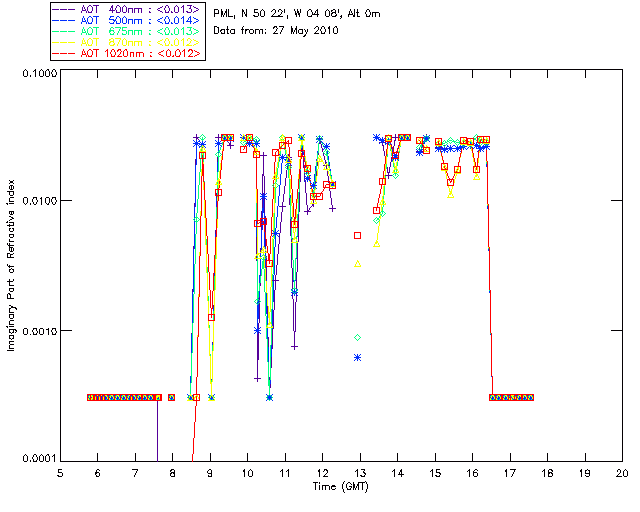Click x-axis tick label 10
Screen dimensions: 640x512
pyautogui.click(x=247, y=473)
